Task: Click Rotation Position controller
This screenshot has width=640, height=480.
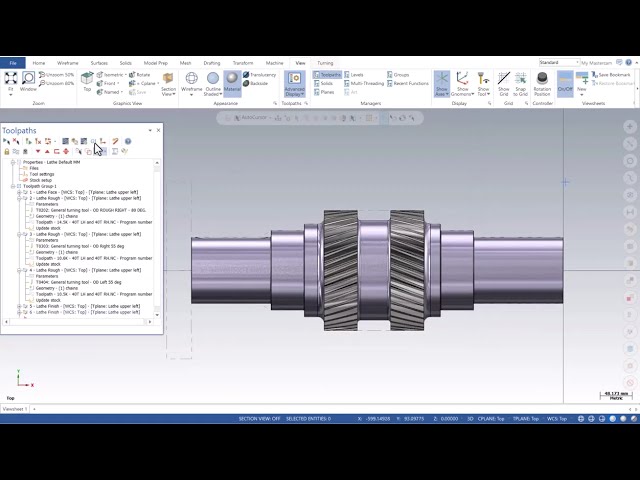Action: 542,82
